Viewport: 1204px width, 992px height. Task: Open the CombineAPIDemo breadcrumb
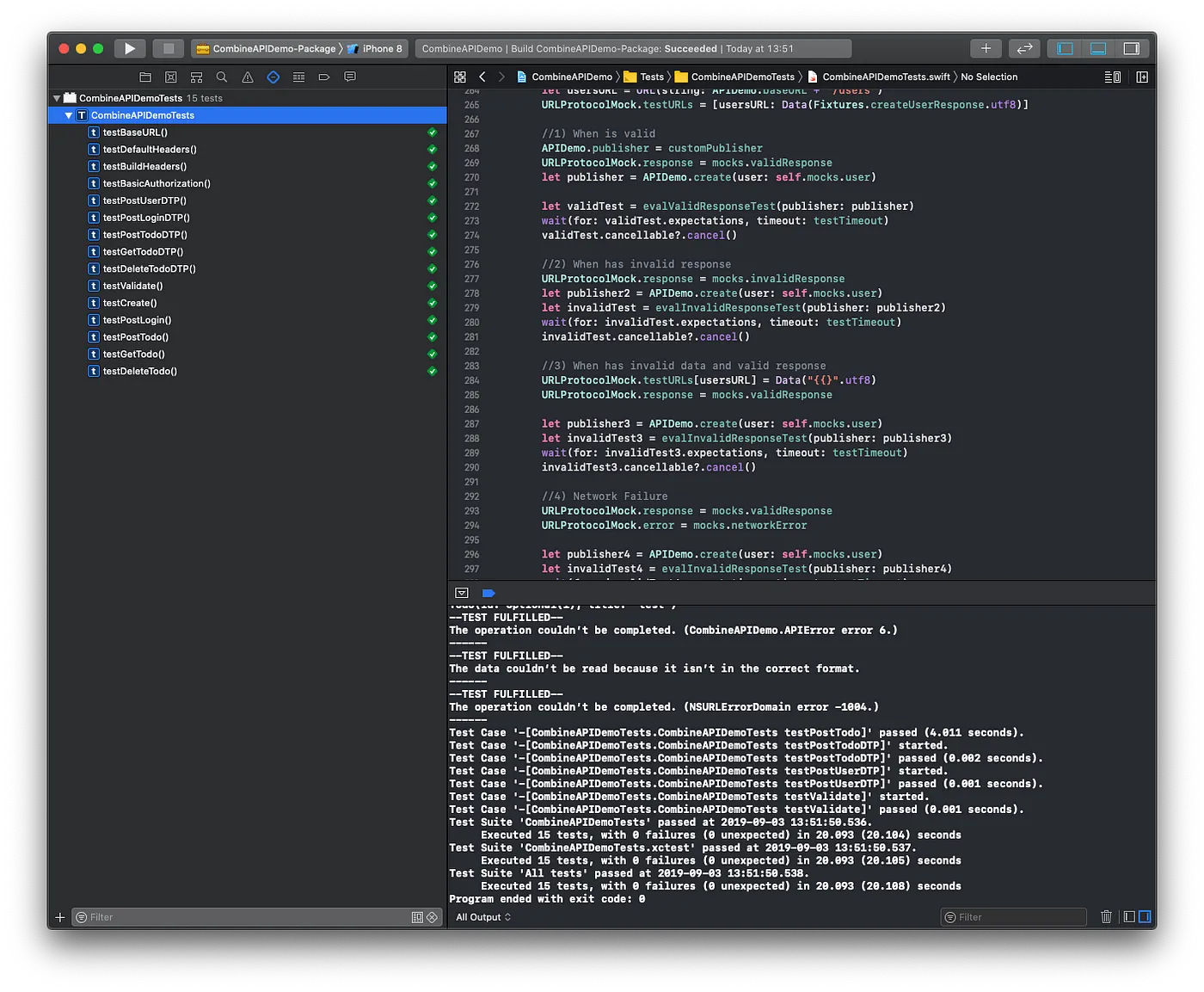click(x=565, y=77)
